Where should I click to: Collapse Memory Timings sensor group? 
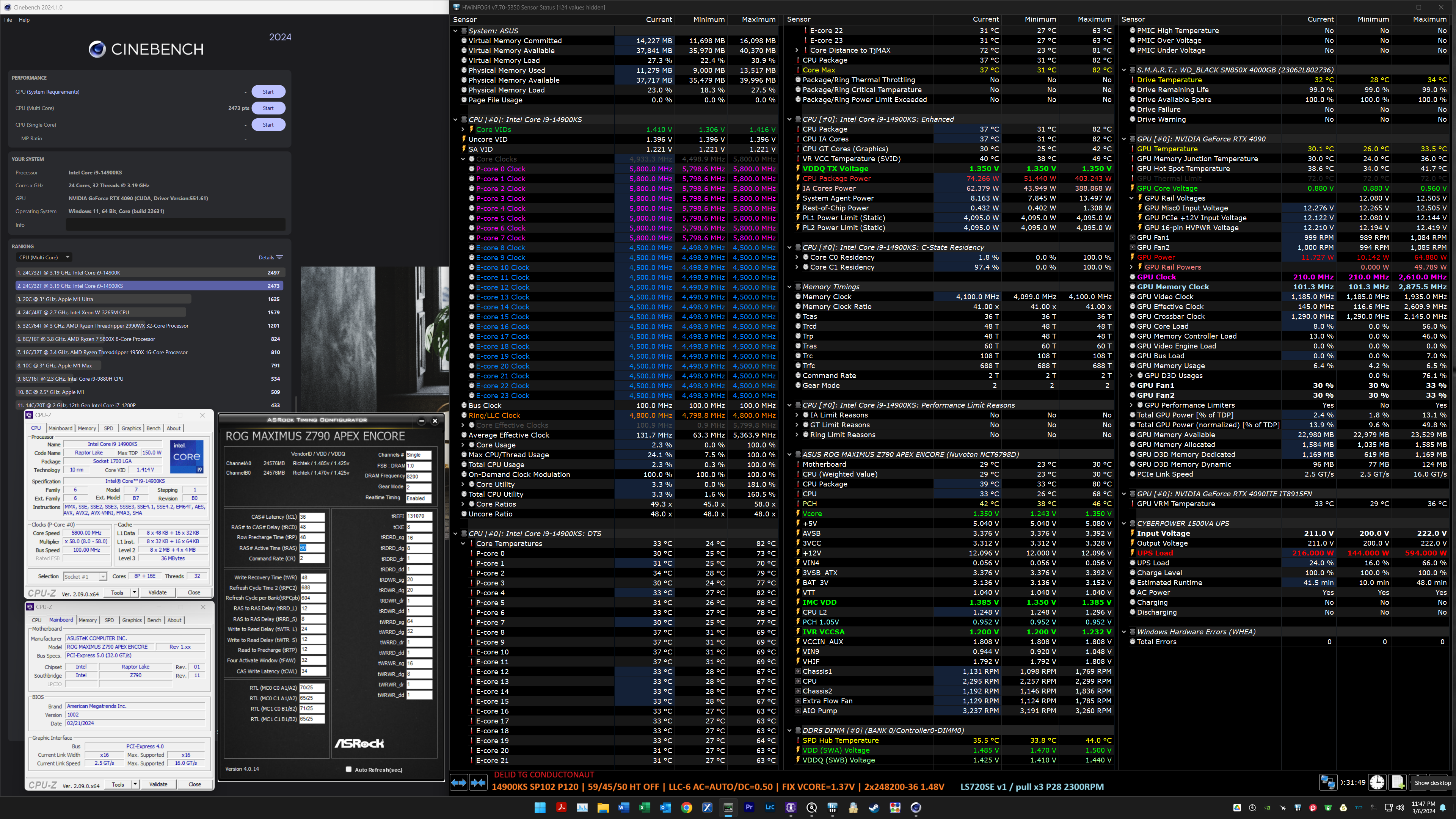tap(789, 287)
